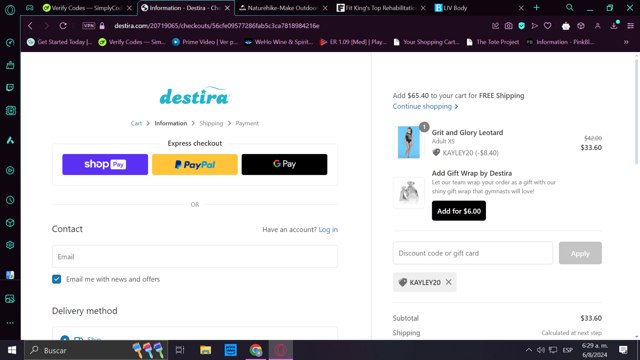Image resolution: width=640 pixels, height=360 pixels.
Task: Click Discount code or gift card field
Action: click(x=473, y=253)
